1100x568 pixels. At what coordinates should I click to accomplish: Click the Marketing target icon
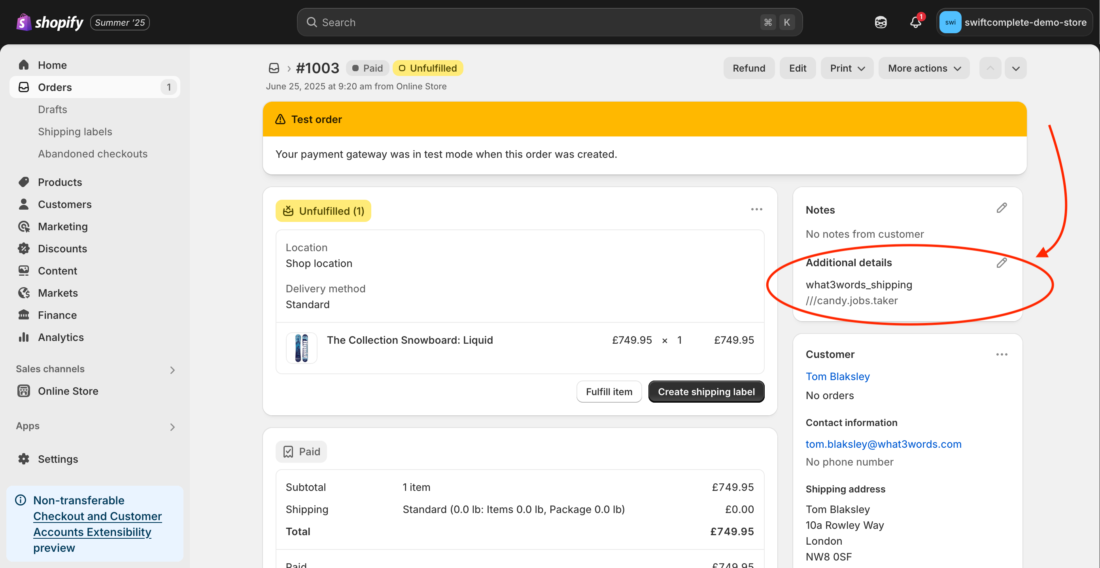24,226
